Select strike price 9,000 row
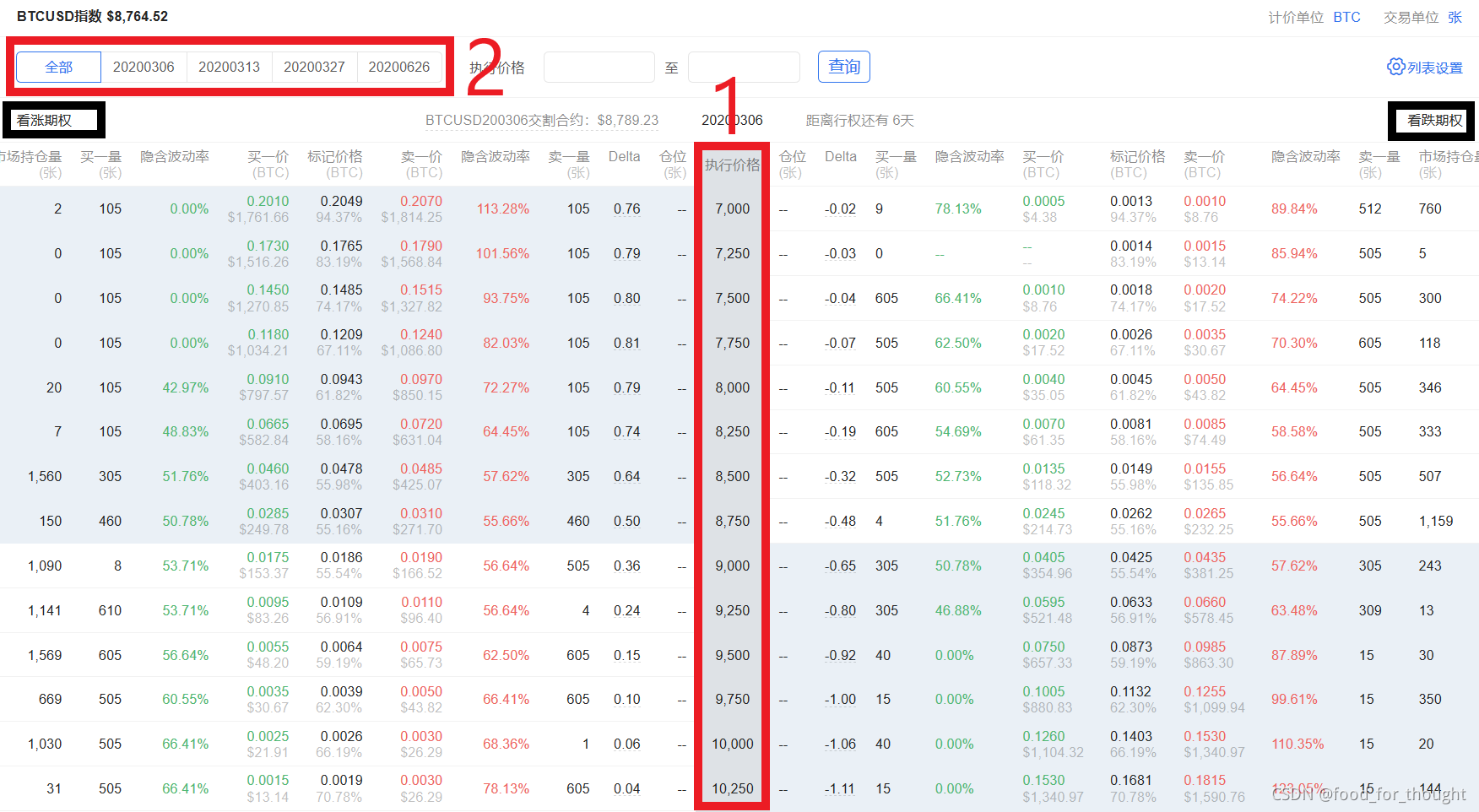The height and width of the screenshot is (812, 1479). pyautogui.click(x=733, y=566)
